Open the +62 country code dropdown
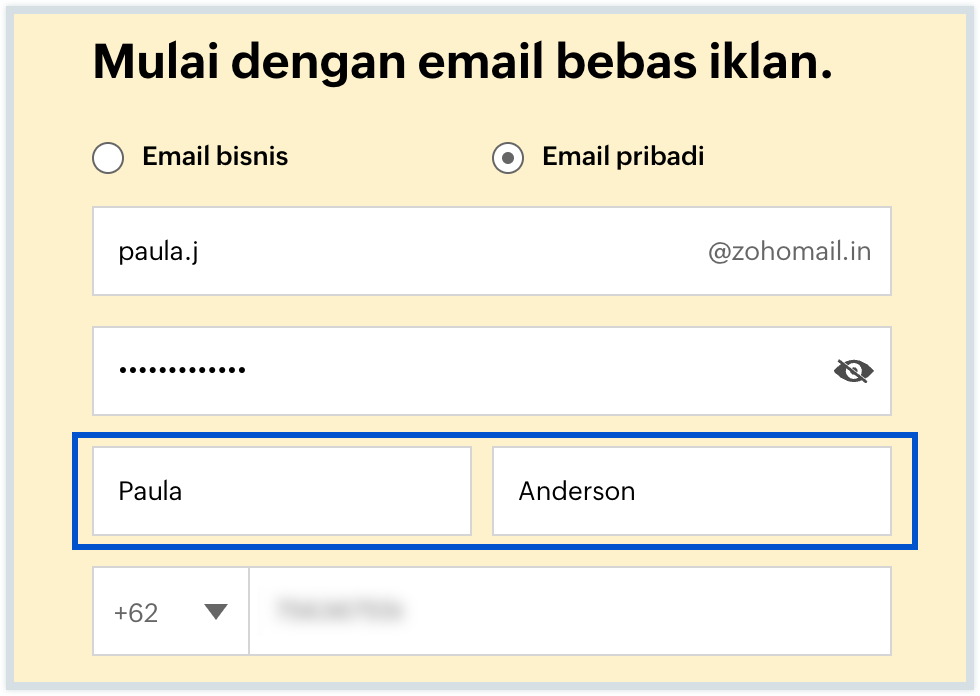 pos(171,612)
